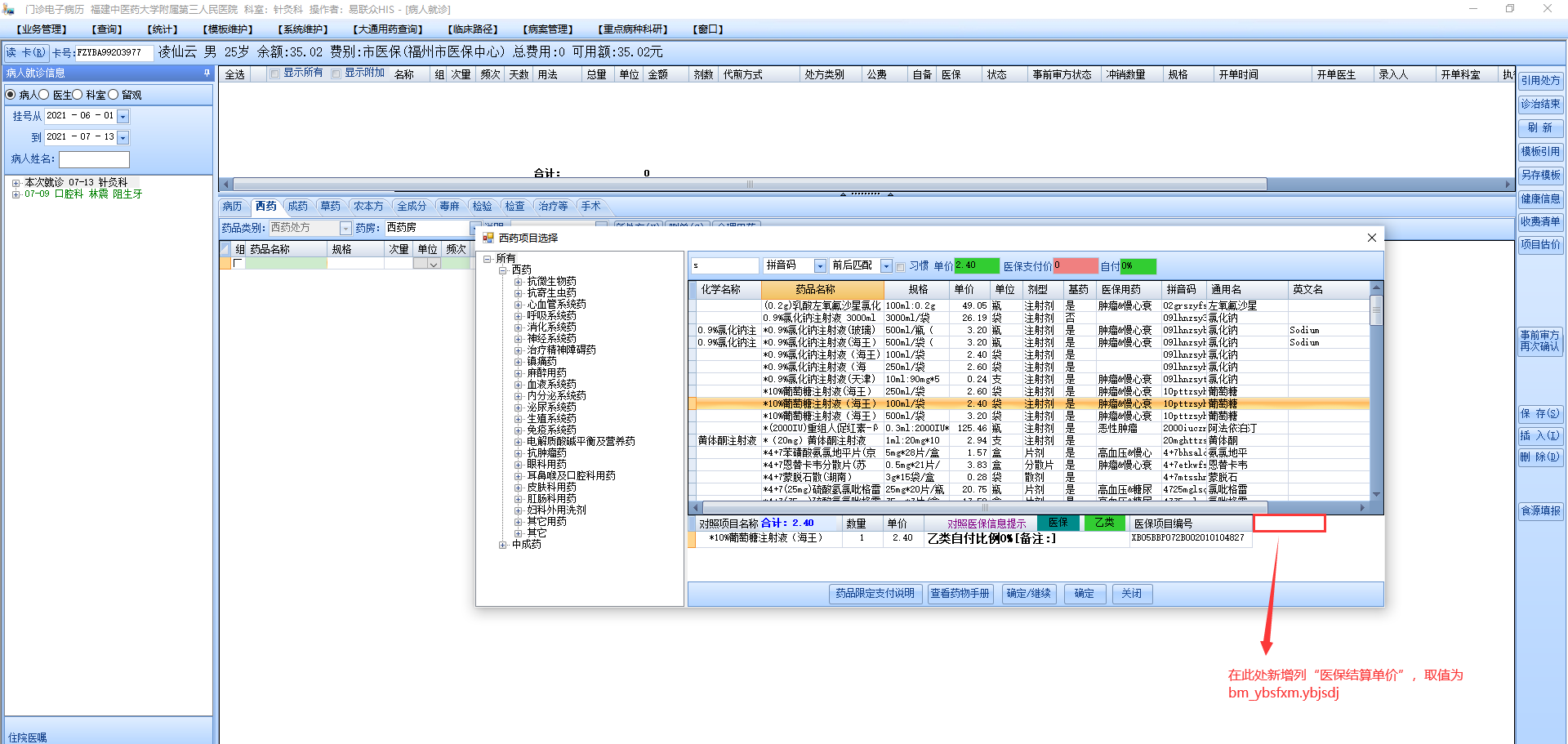Select the 医生 radio button
1568x744 pixels.
click(x=44, y=95)
